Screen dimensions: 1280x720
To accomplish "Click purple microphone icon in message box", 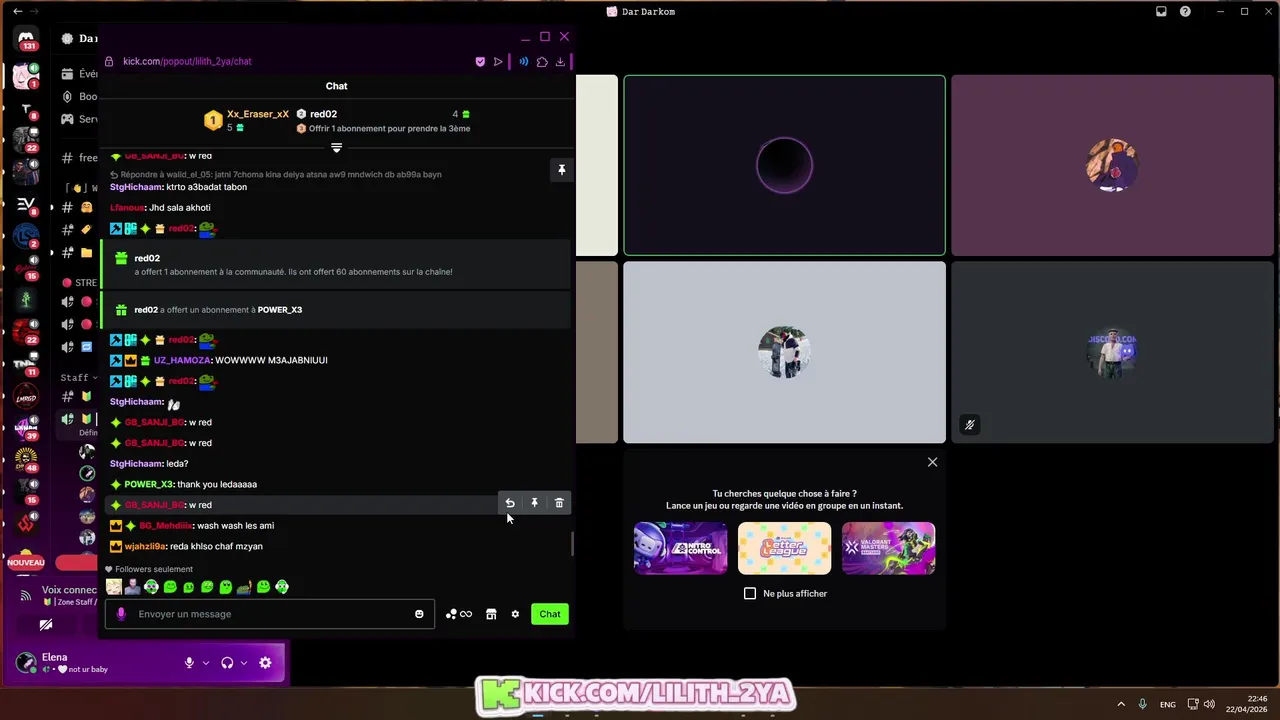I will 121,614.
